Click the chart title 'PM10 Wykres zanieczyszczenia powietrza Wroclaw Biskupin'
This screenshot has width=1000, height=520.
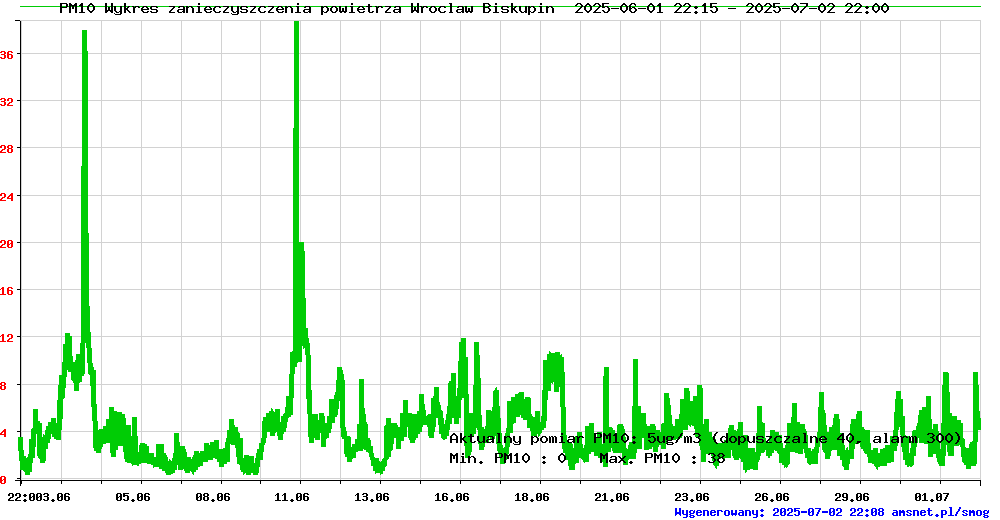[307, 9]
